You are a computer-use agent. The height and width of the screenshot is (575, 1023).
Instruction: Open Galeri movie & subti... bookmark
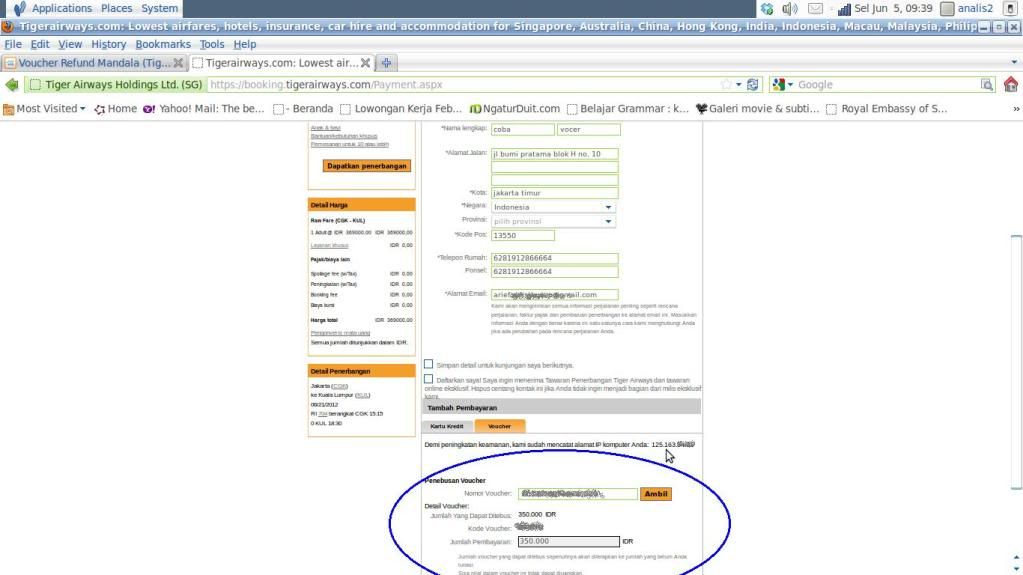pos(757,109)
